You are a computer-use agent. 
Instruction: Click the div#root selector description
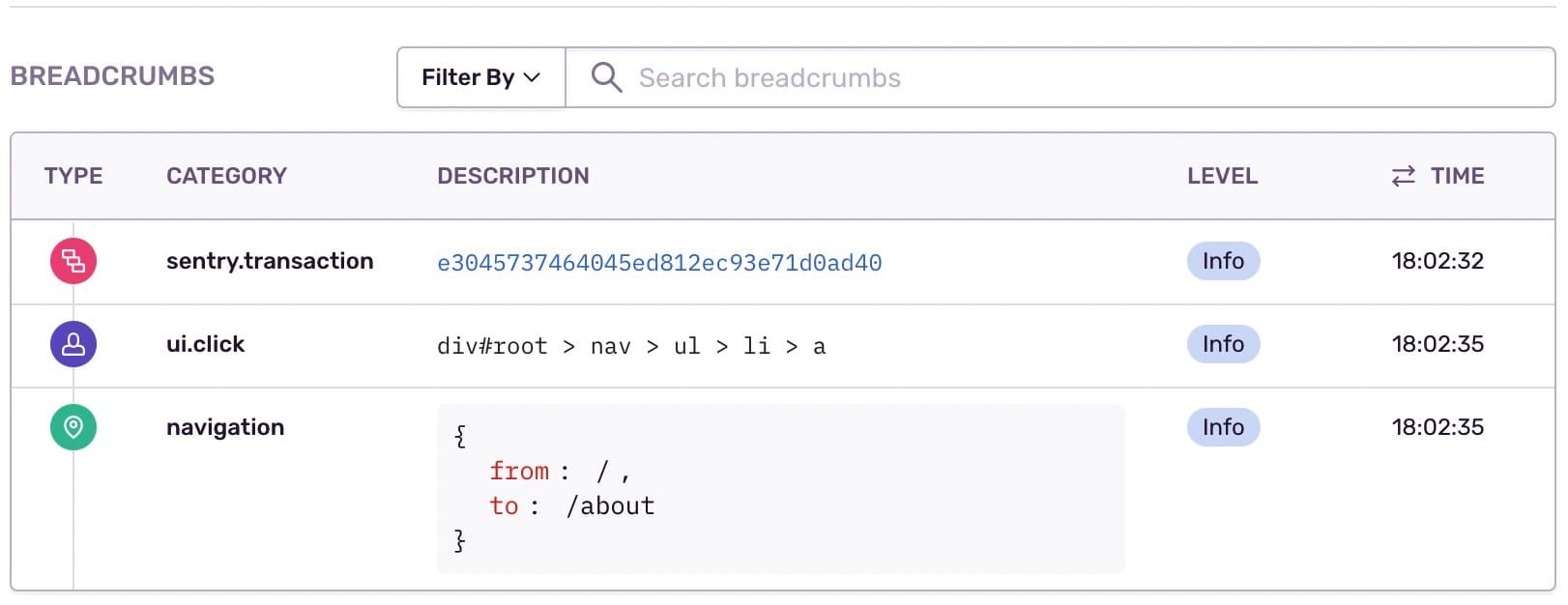pos(631,346)
